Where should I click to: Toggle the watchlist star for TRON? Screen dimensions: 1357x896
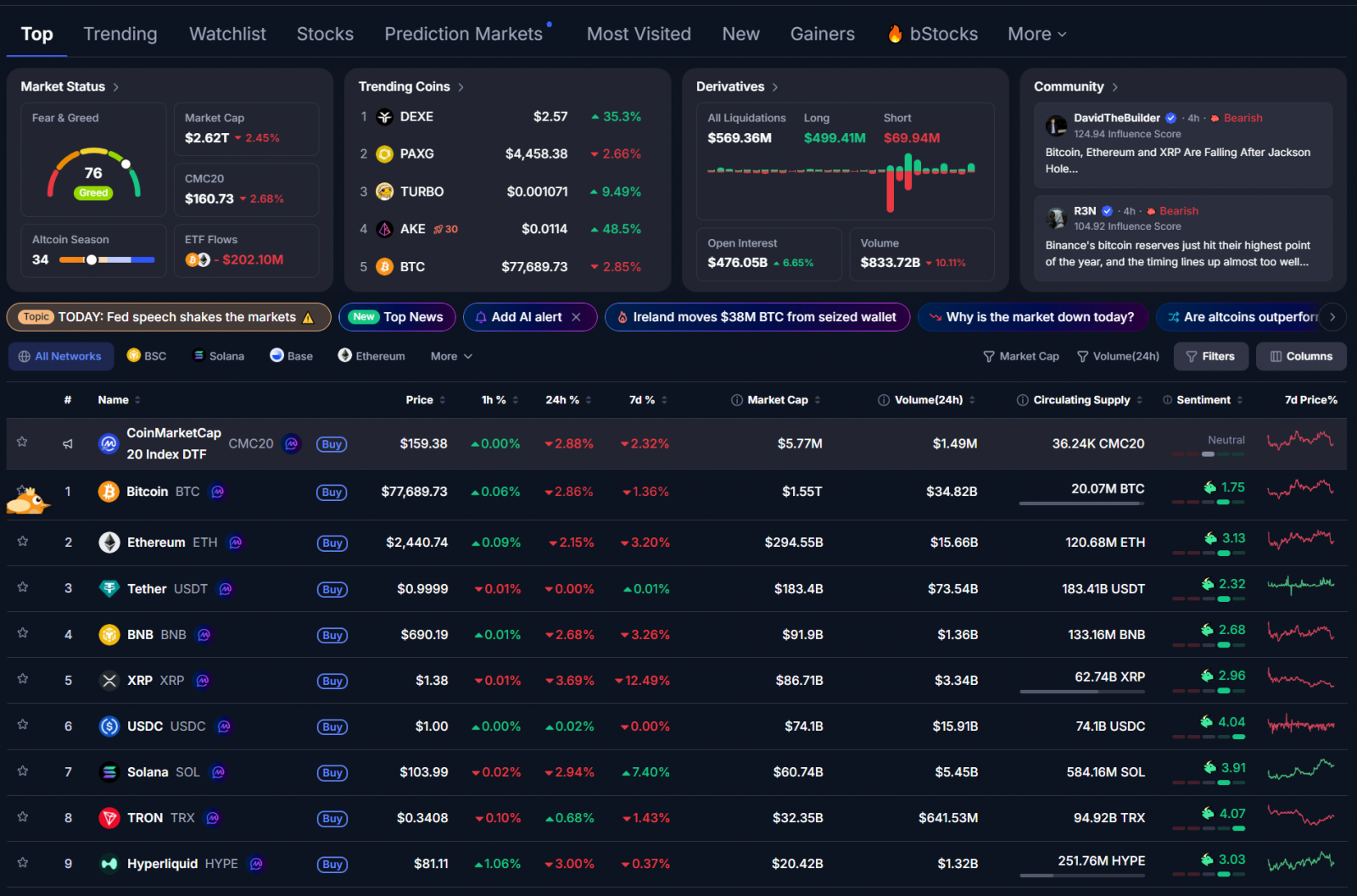click(x=23, y=816)
